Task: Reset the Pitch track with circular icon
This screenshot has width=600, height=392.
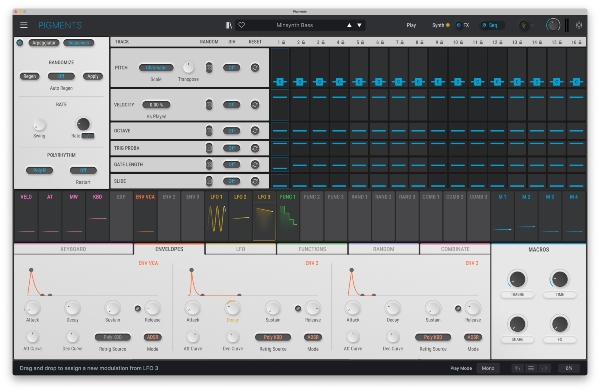Action: [255, 67]
